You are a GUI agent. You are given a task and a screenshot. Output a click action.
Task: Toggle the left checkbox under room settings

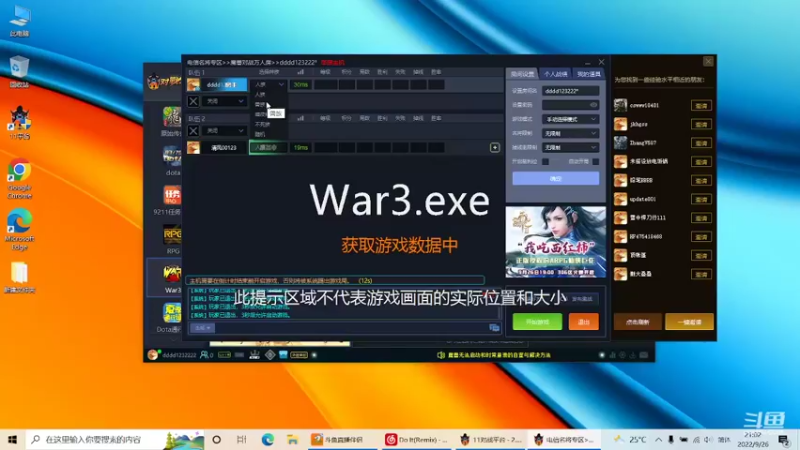point(545,161)
